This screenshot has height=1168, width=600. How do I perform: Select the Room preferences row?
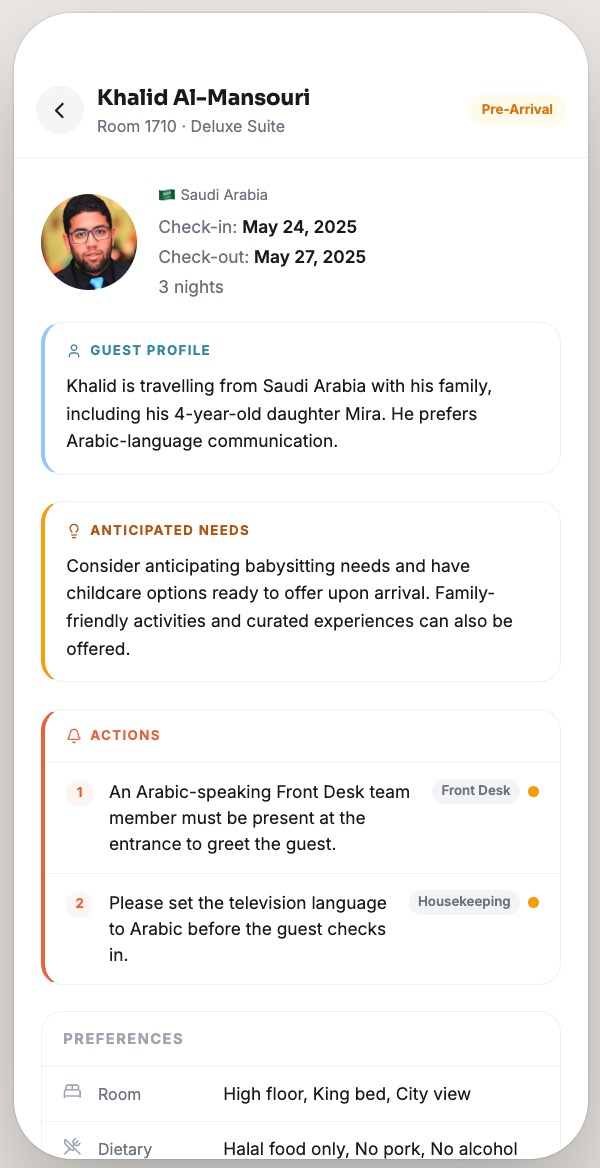(x=300, y=1094)
